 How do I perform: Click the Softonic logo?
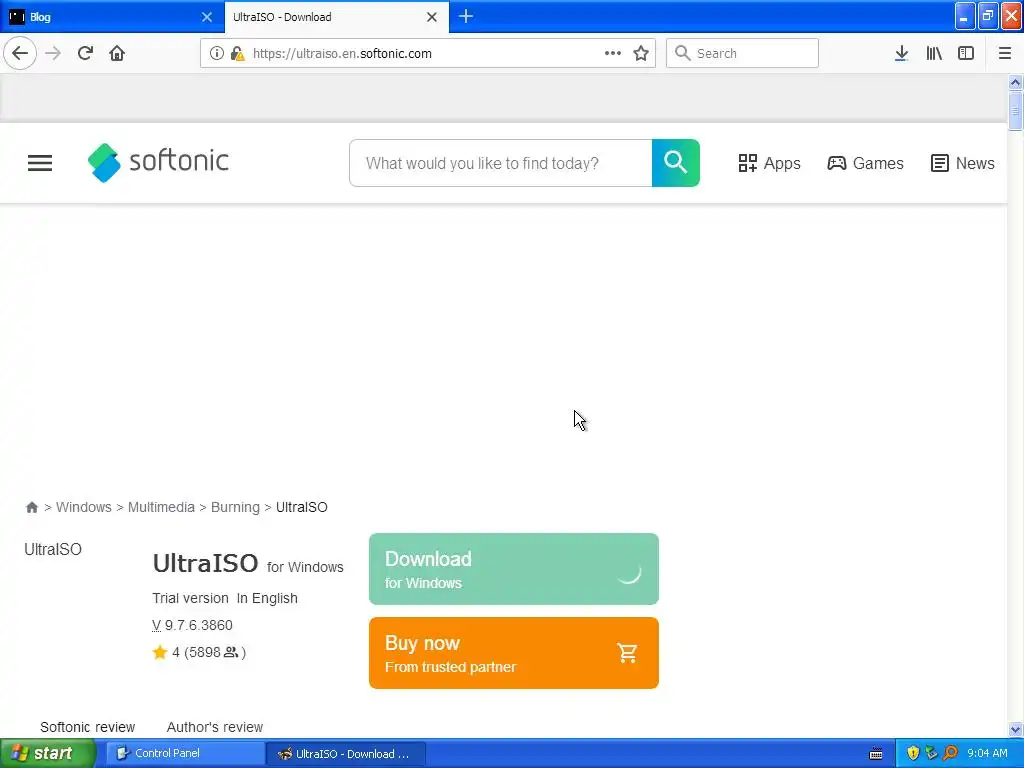tap(158, 162)
